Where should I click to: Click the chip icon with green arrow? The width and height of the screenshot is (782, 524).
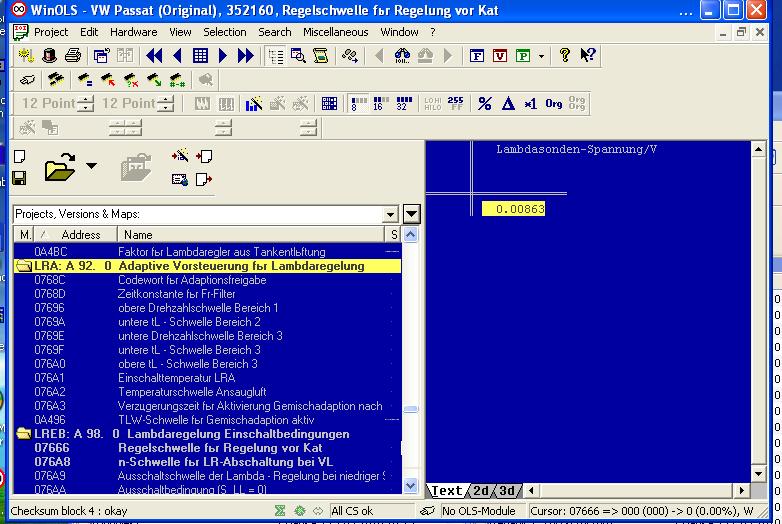(x=154, y=80)
